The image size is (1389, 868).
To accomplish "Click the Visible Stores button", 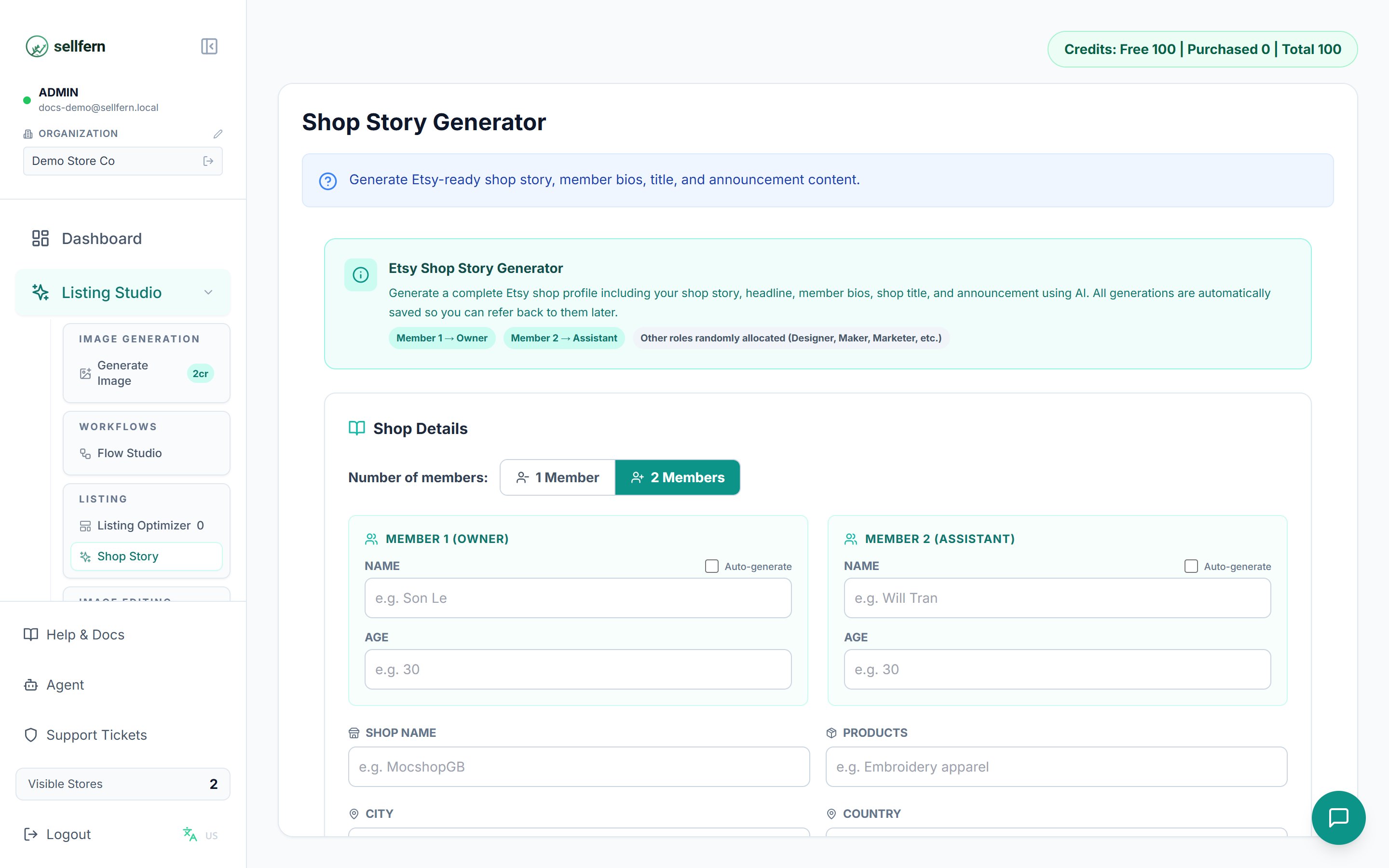I will [x=123, y=784].
